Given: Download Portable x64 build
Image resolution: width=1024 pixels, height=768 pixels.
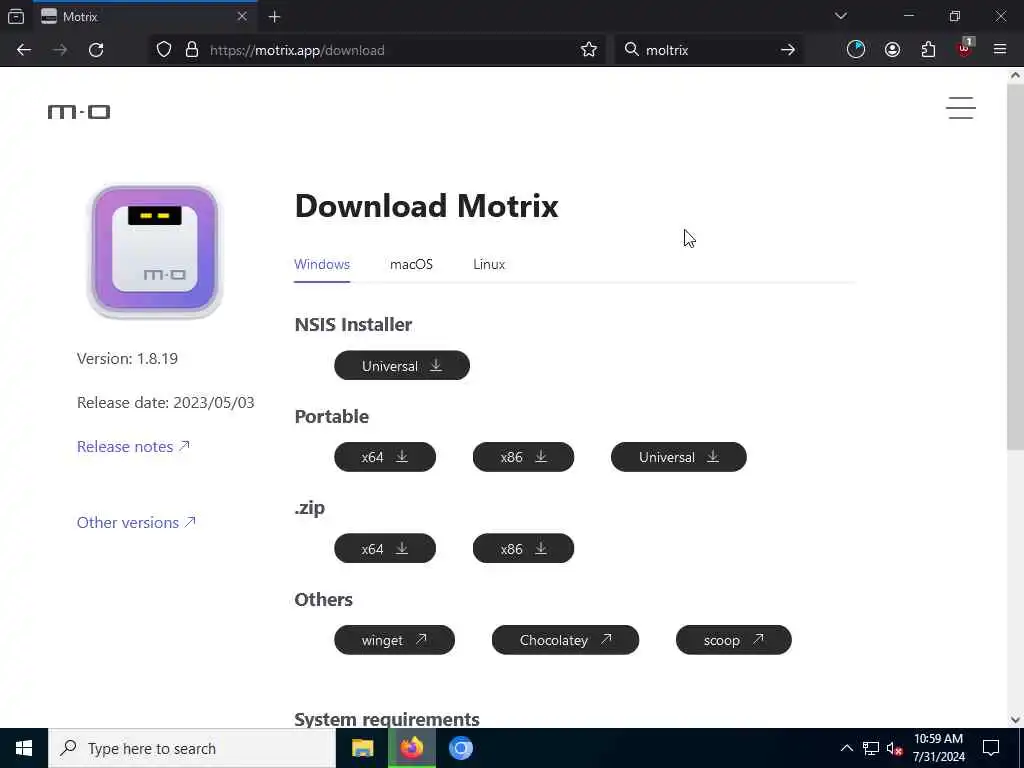Looking at the screenshot, I should tap(385, 457).
